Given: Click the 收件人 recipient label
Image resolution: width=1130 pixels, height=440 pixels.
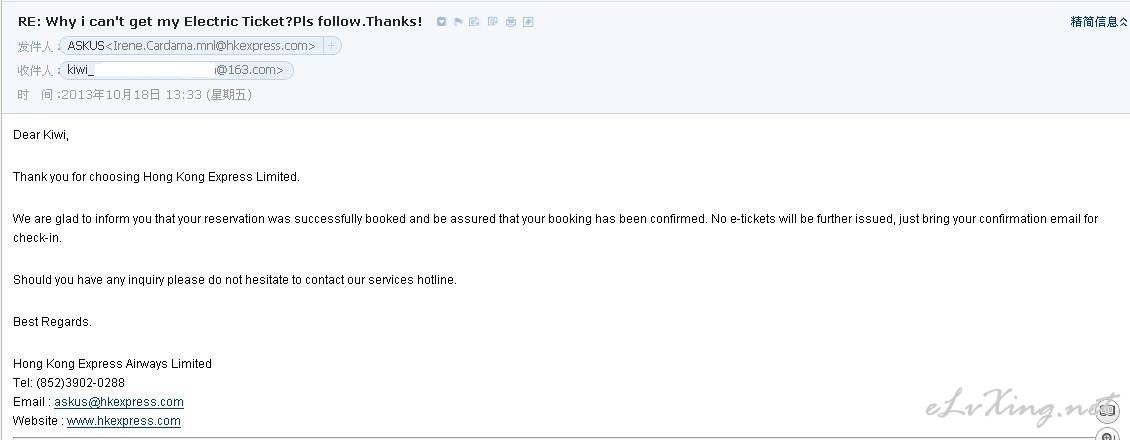Looking at the screenshot, I should click(36, 71).
